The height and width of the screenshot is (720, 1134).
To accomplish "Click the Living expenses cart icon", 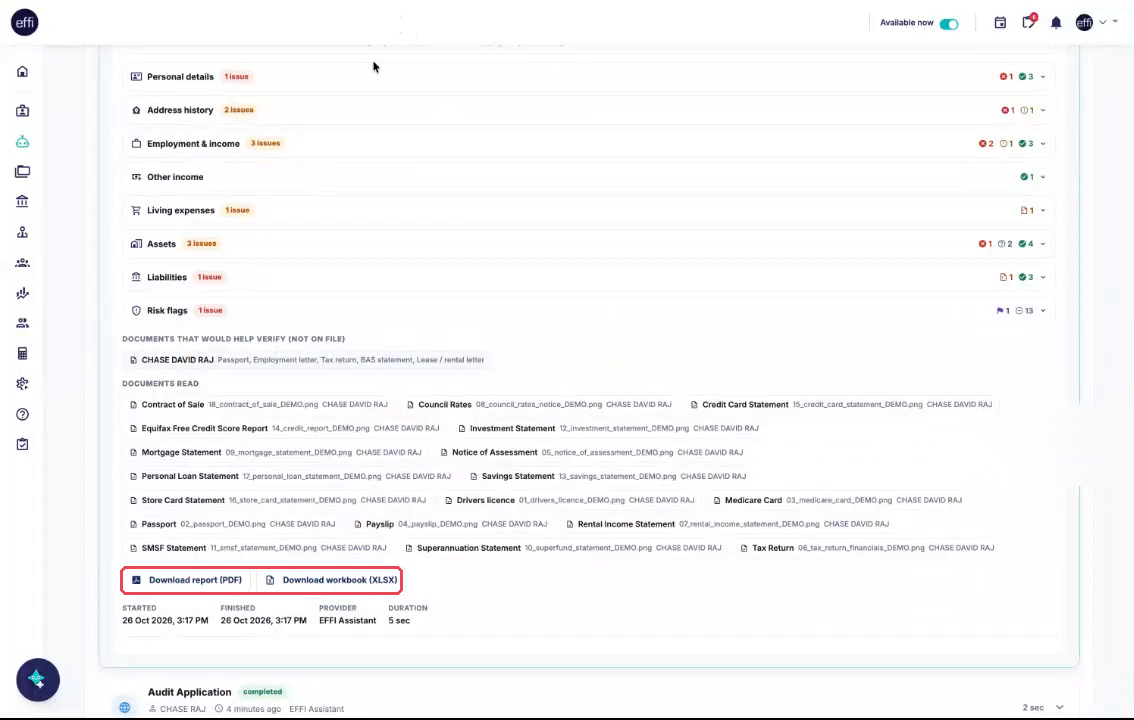I will [136, 210].
